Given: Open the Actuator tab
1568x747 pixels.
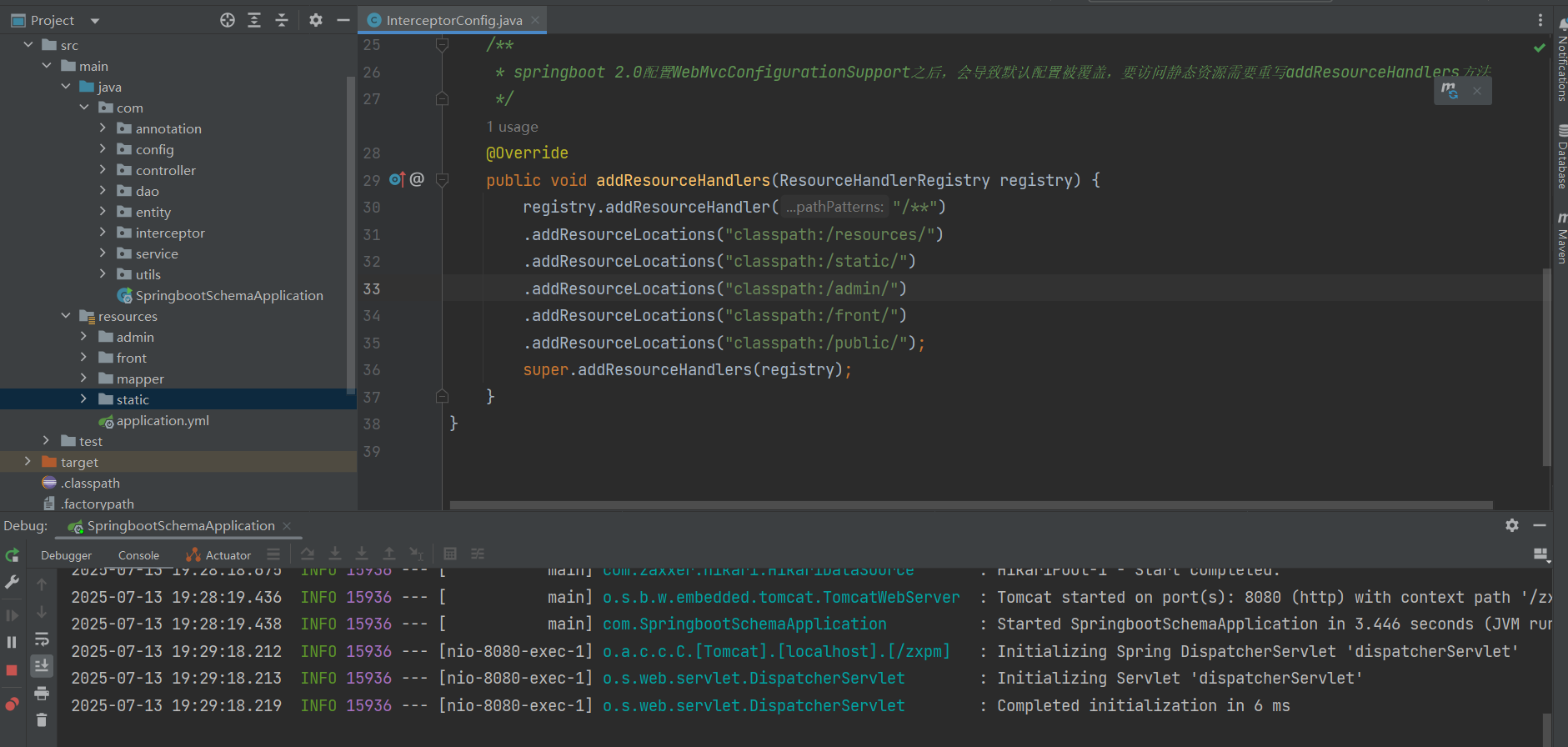Looking at the screenshot, I should pyautogui.click(x=219, y=555).
